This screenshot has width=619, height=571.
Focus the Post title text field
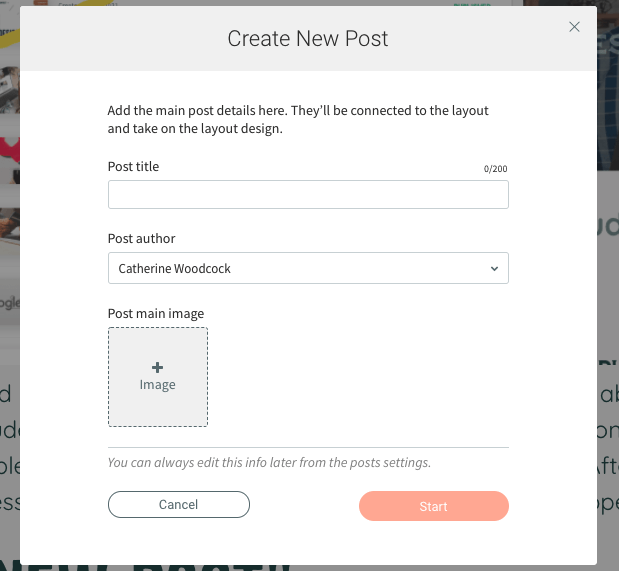tap(308, 195)
